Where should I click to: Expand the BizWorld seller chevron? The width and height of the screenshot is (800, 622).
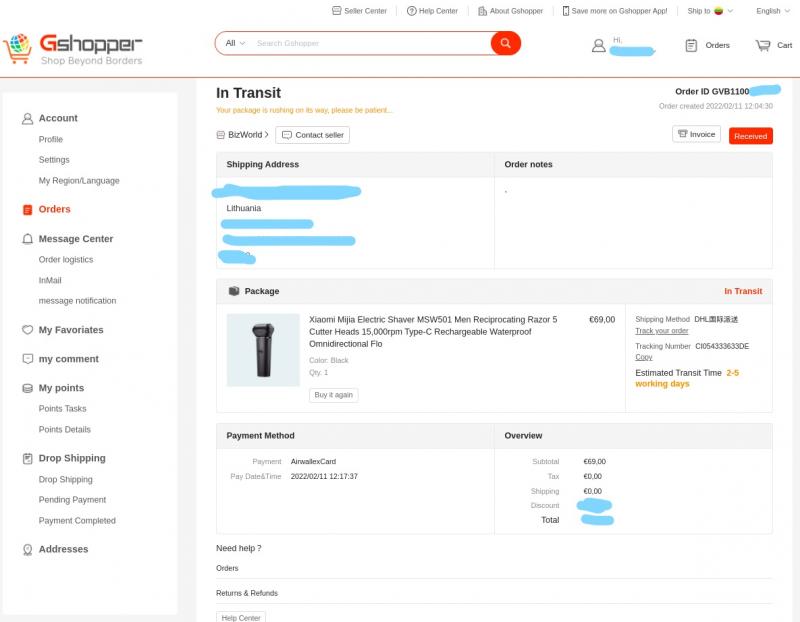click(266, 135)
